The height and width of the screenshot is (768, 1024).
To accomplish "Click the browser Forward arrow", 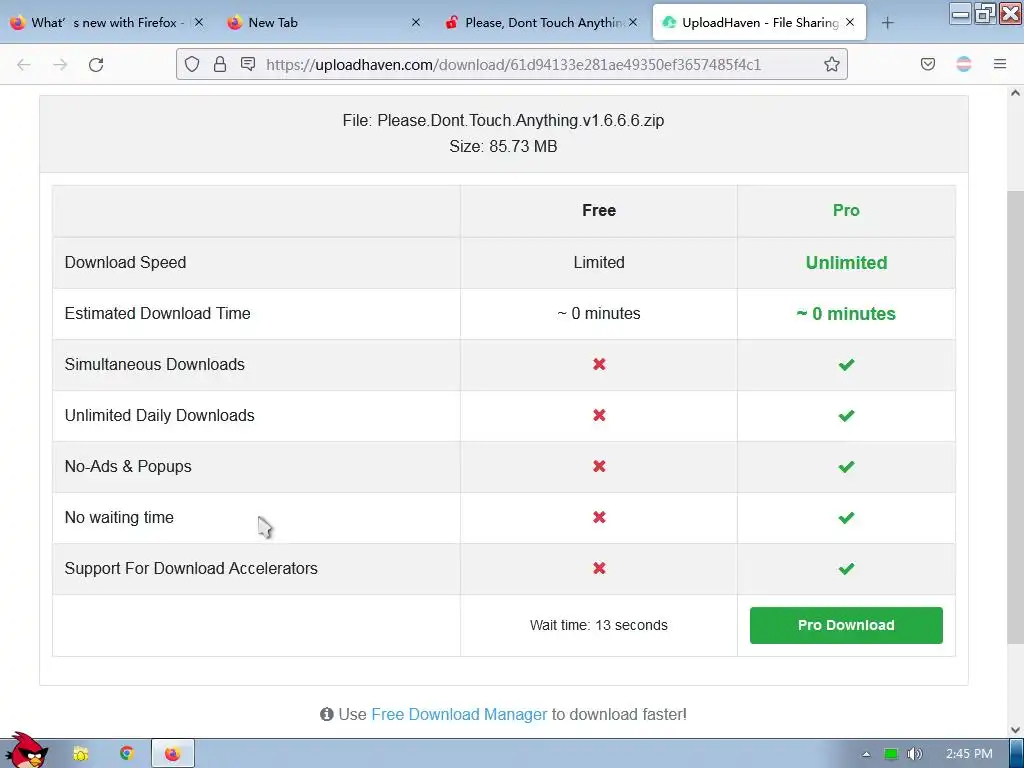I will click(60, 64).
